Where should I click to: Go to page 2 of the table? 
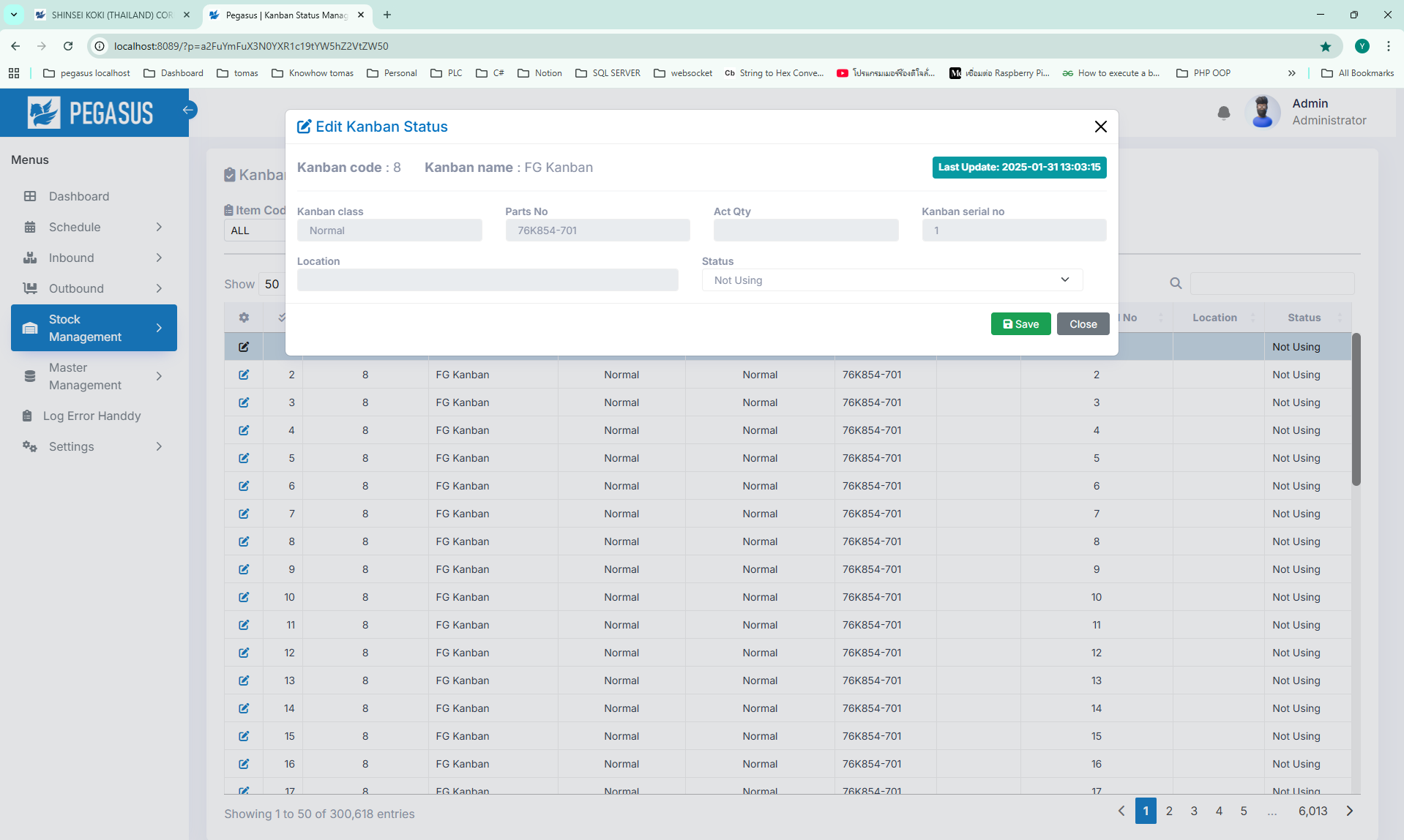point(1169,811)
